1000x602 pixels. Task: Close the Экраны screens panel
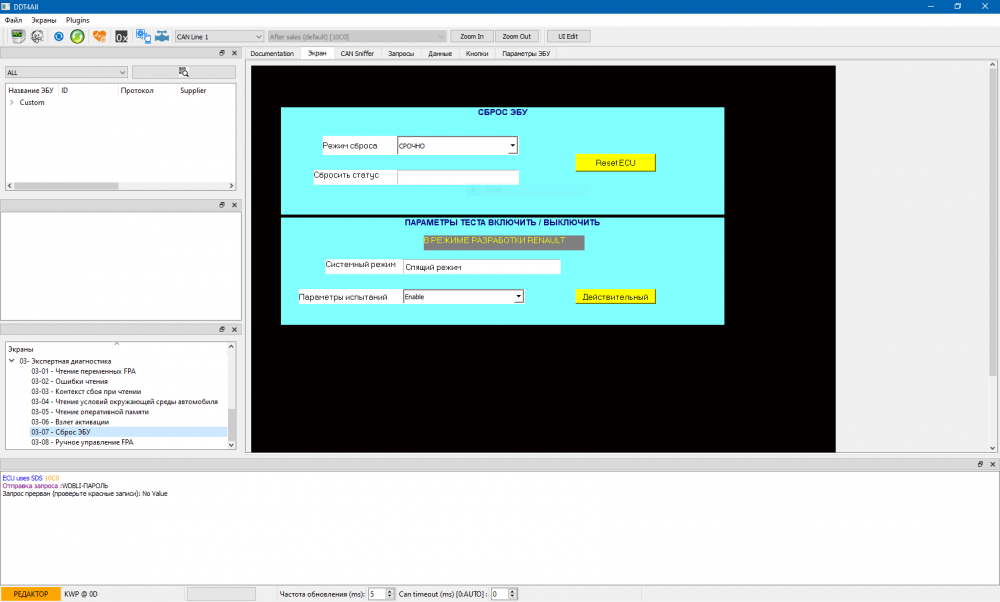coord(234,329)
